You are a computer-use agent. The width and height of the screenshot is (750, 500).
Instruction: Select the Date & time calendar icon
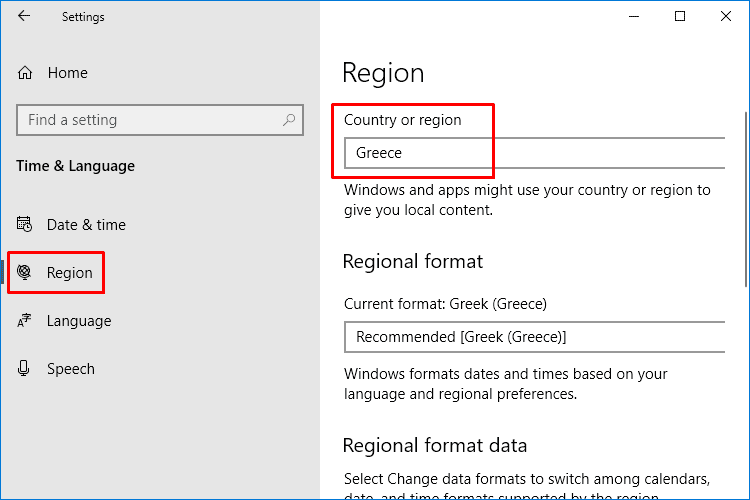click(x=24, y=224)
